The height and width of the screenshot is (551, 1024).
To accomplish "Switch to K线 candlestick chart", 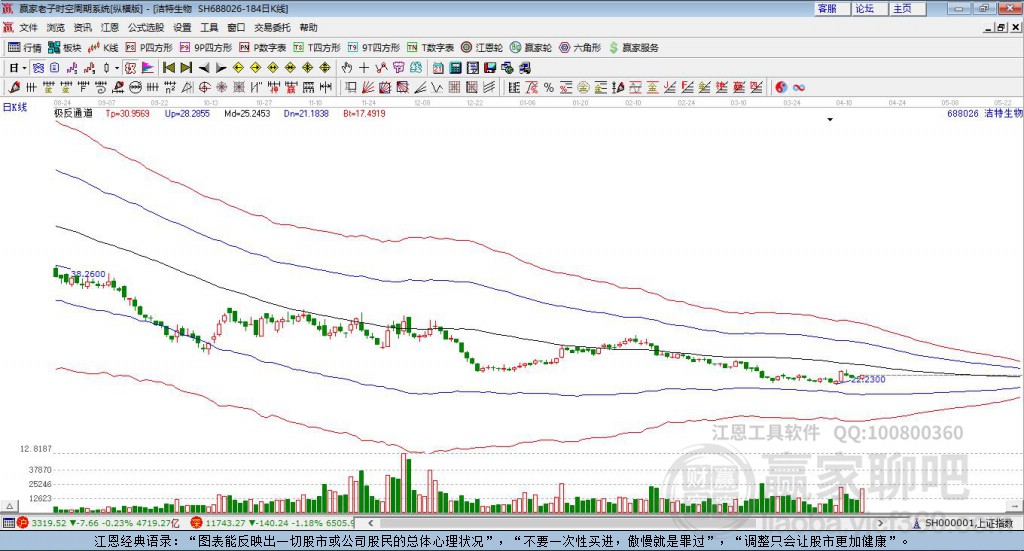I will click(x=103, y=48).
